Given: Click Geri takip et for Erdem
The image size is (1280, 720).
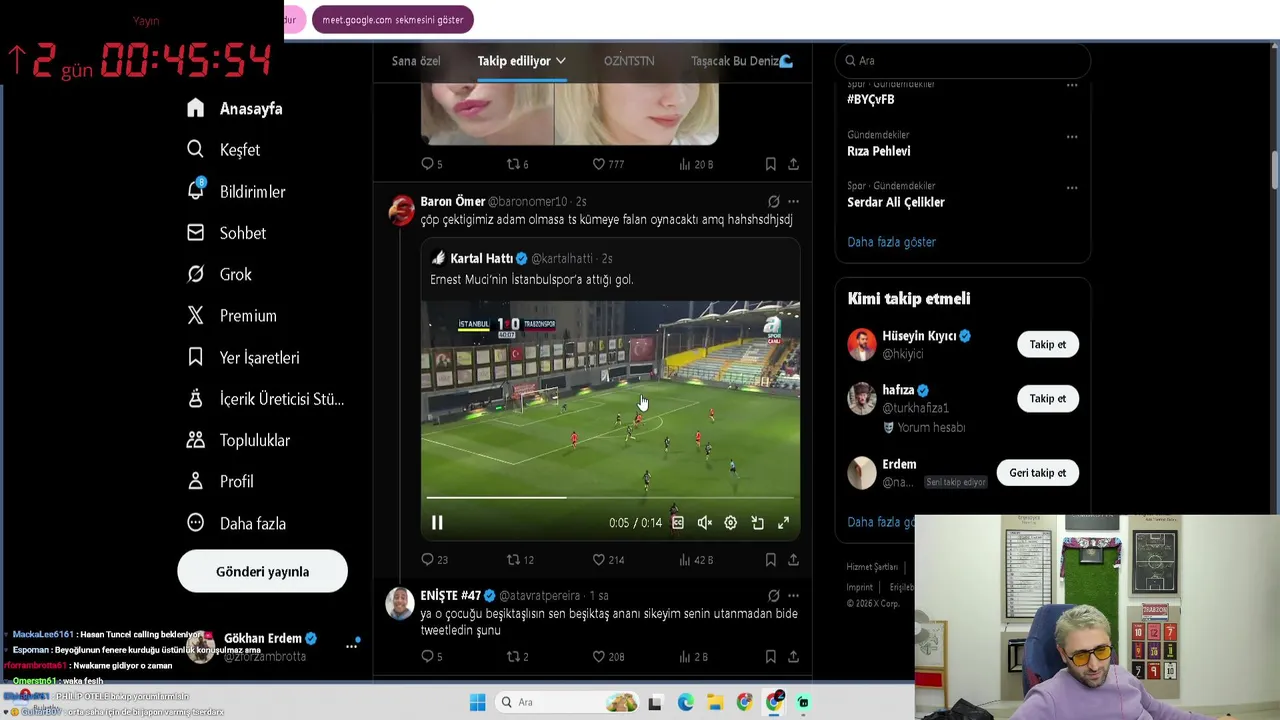Looking at the screenshot, I should tap(1037, 473).
